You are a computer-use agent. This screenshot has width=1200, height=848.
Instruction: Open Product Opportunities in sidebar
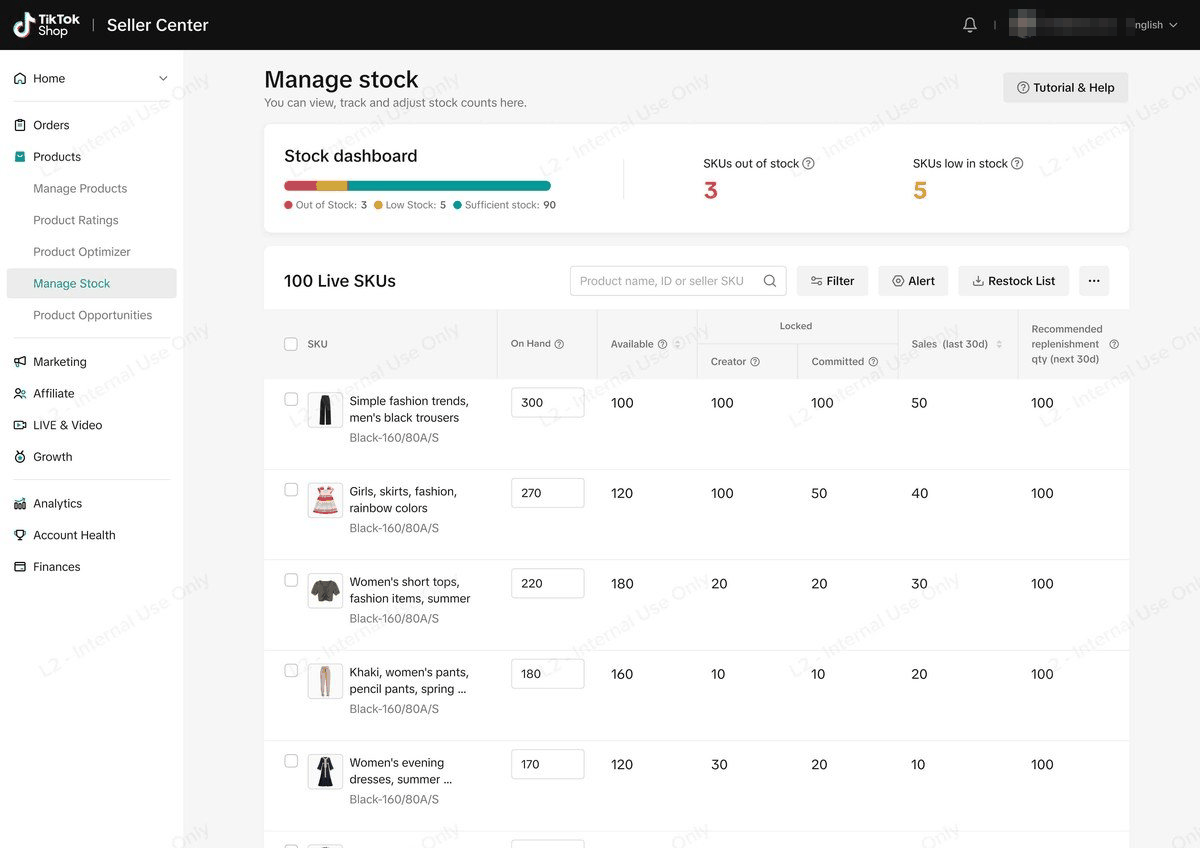93,315
